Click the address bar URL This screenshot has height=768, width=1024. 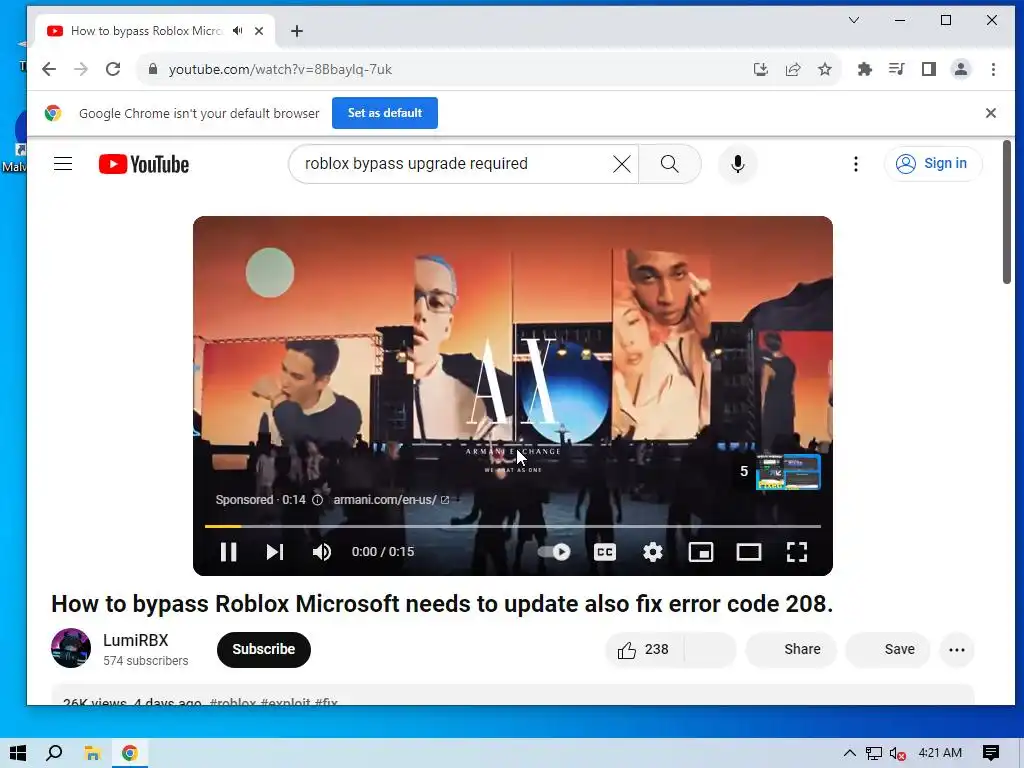(x=280, y=69)
